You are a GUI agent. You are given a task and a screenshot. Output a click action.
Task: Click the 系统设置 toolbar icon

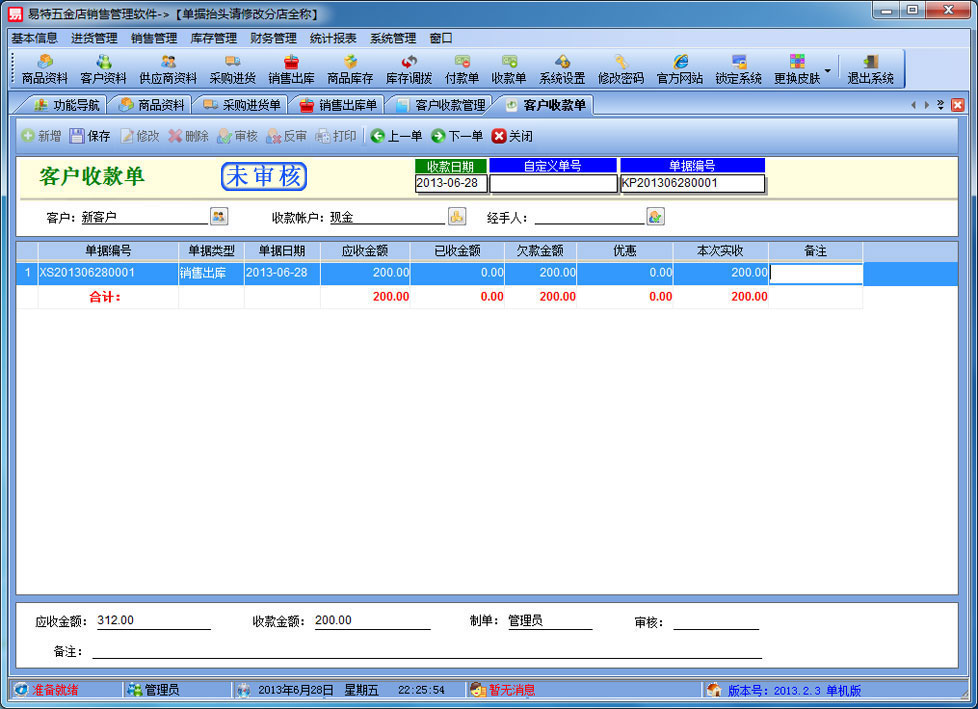coord(562,69)
